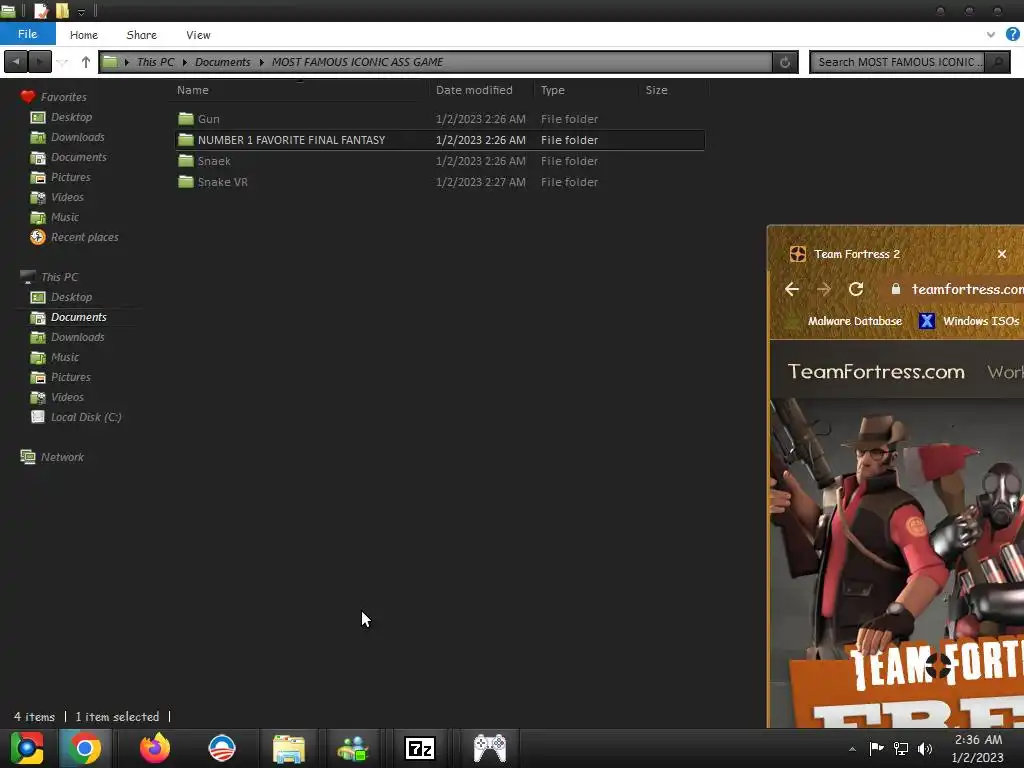
Task: Open Customize Quick Access Toolbar dropdown
Action: (x=81, y=12)
